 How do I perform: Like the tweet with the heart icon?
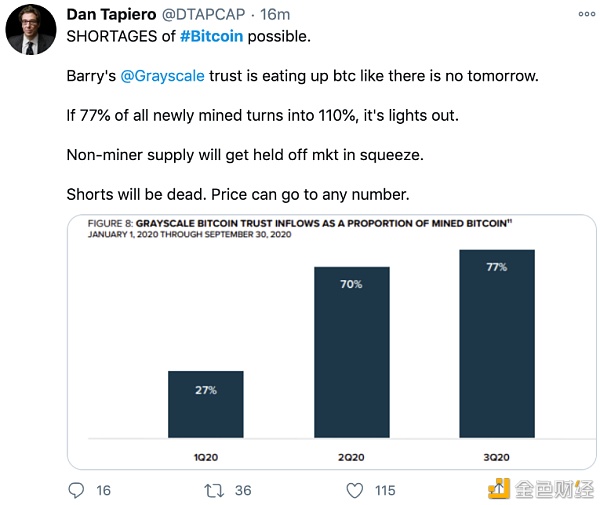click(354, 490)
